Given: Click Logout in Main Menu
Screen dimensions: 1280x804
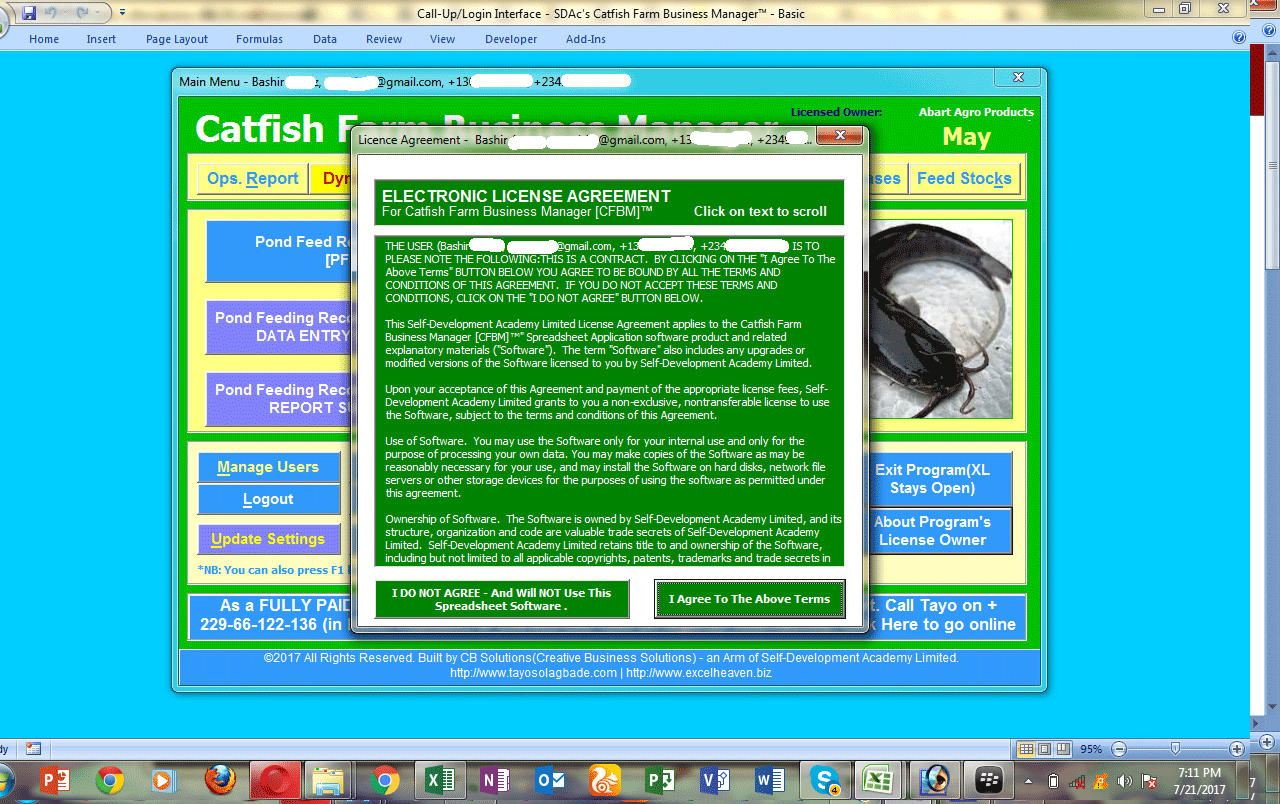Looking at the screenshot, I should (x=268, y=499).
